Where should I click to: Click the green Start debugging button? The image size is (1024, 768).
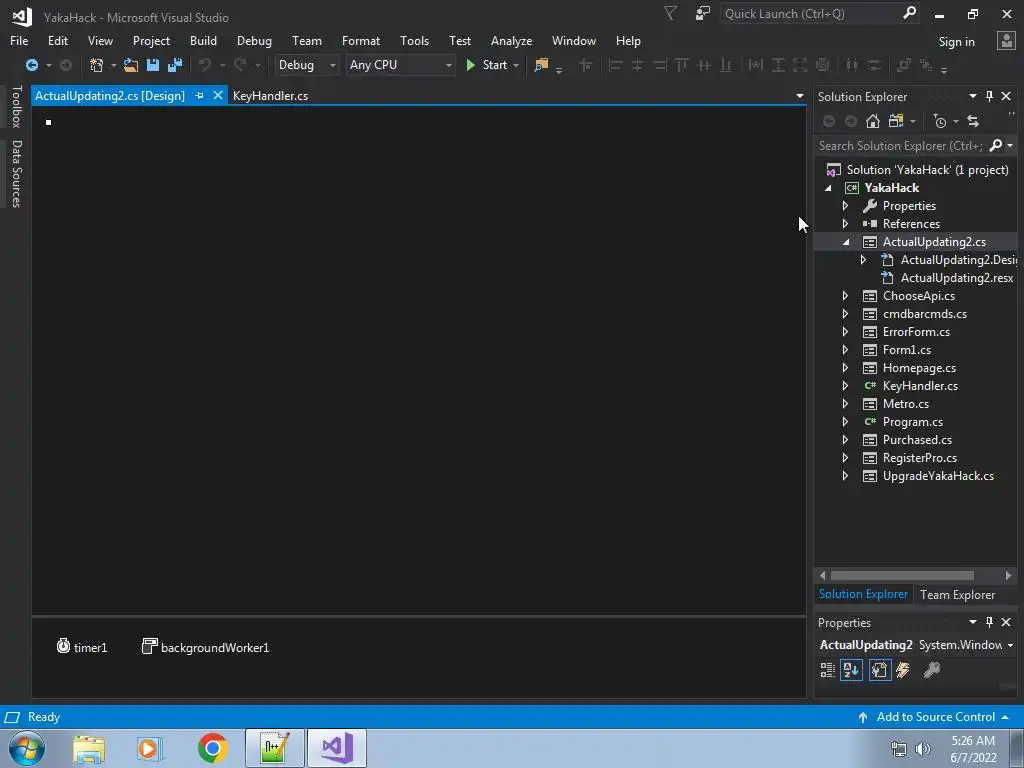point(487,65)
